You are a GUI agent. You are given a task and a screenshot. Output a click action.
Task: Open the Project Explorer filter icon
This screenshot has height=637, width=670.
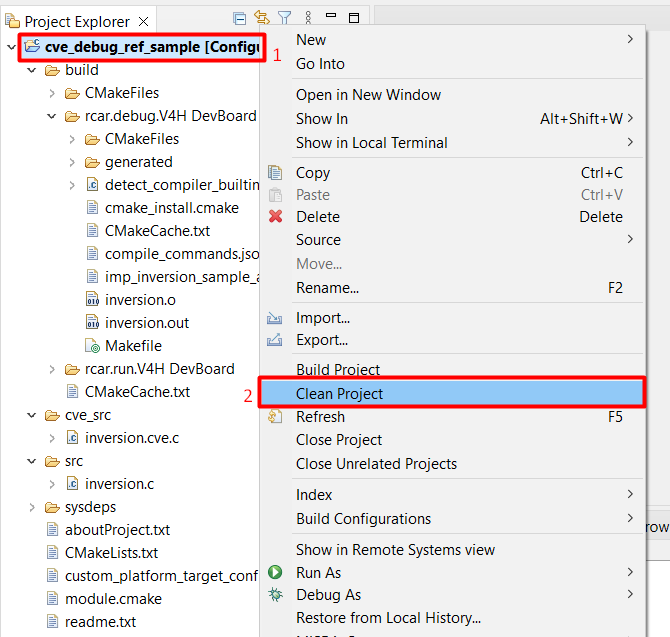tap(285, 18)
